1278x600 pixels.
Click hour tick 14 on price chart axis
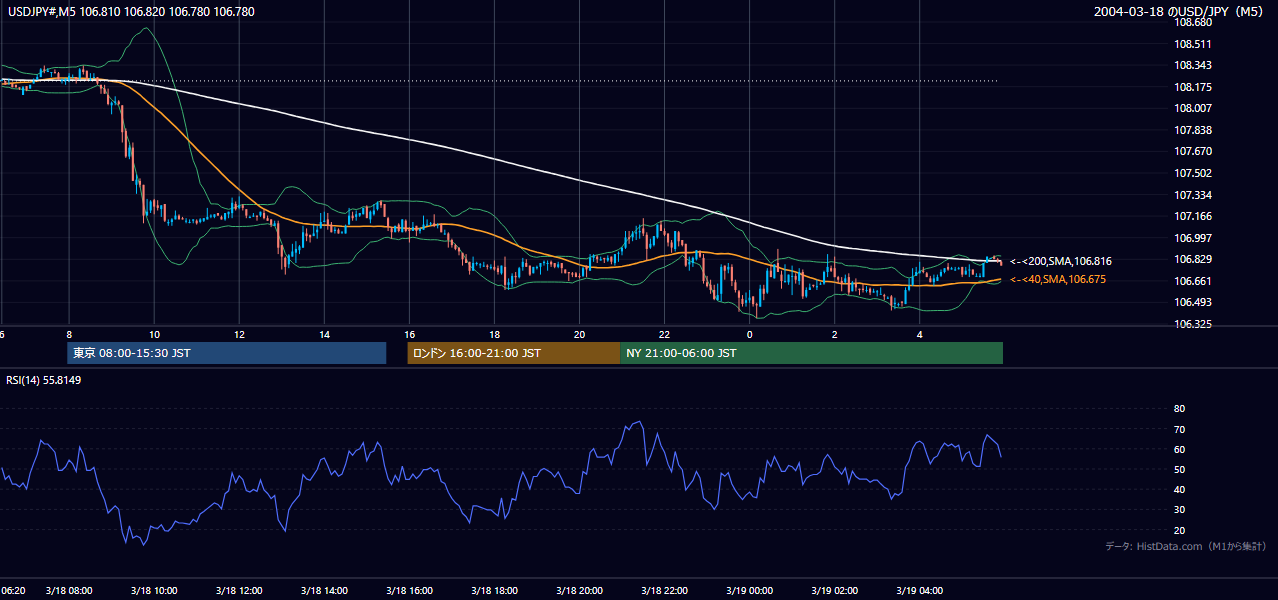point(324,335)
